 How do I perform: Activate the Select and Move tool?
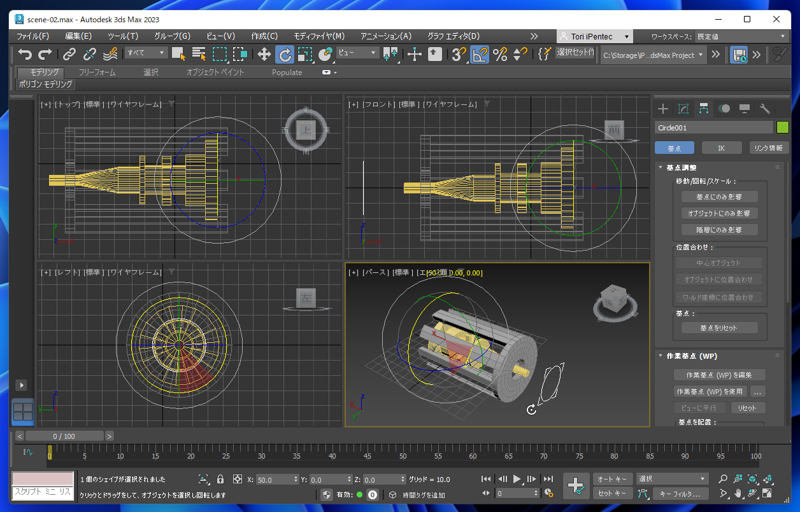(264, 54)
